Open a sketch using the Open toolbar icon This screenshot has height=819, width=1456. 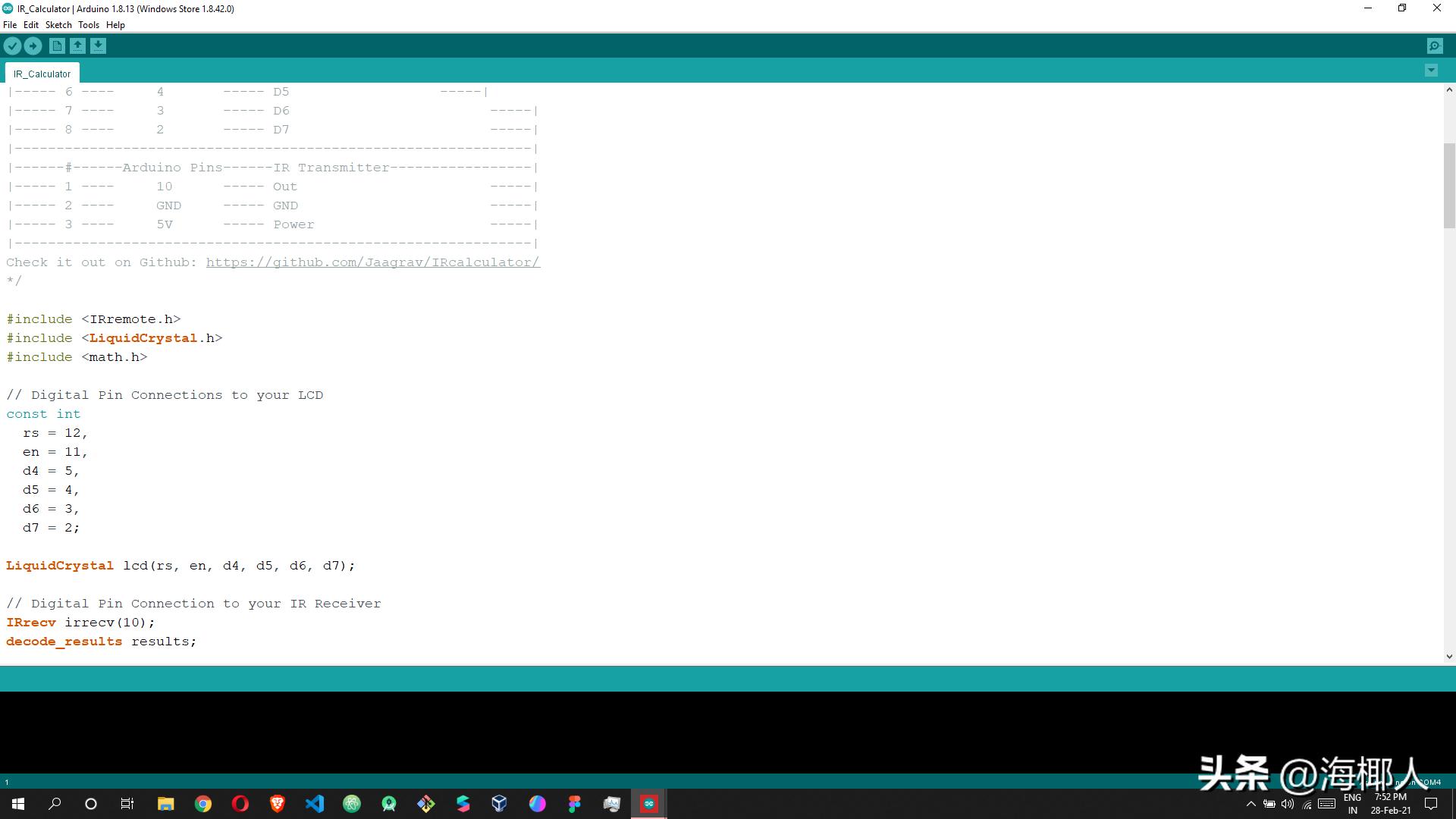point(77,45)
